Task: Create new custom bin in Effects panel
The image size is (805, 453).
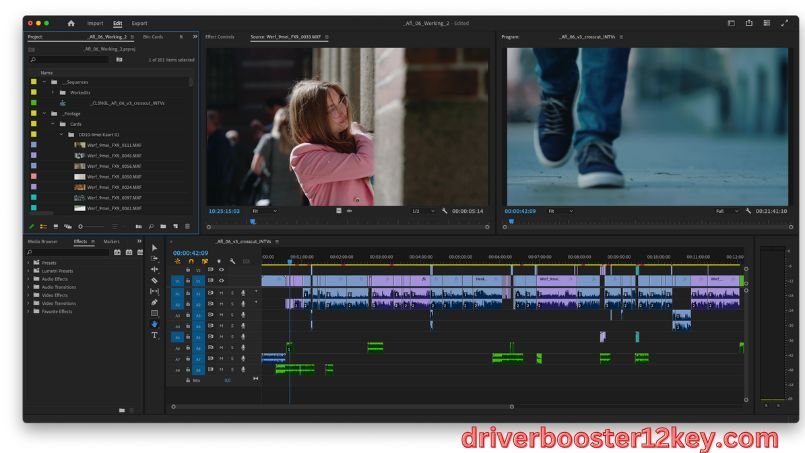Action: [122, 410]
